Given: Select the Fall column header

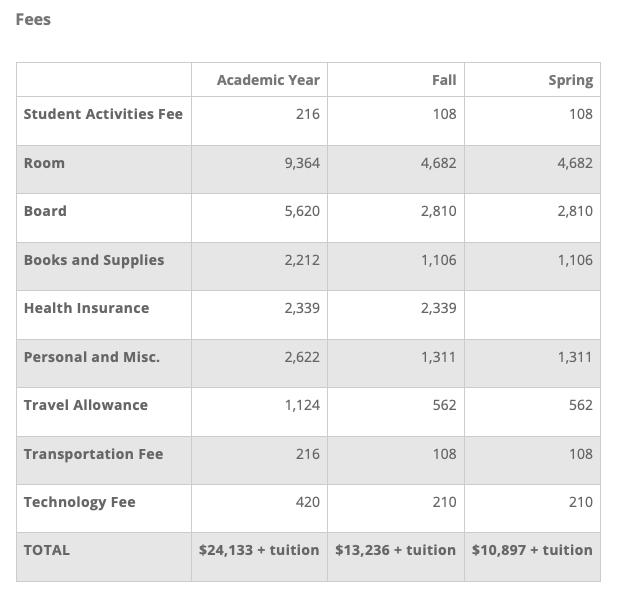Looking at the screenshot, I should 444,80.
